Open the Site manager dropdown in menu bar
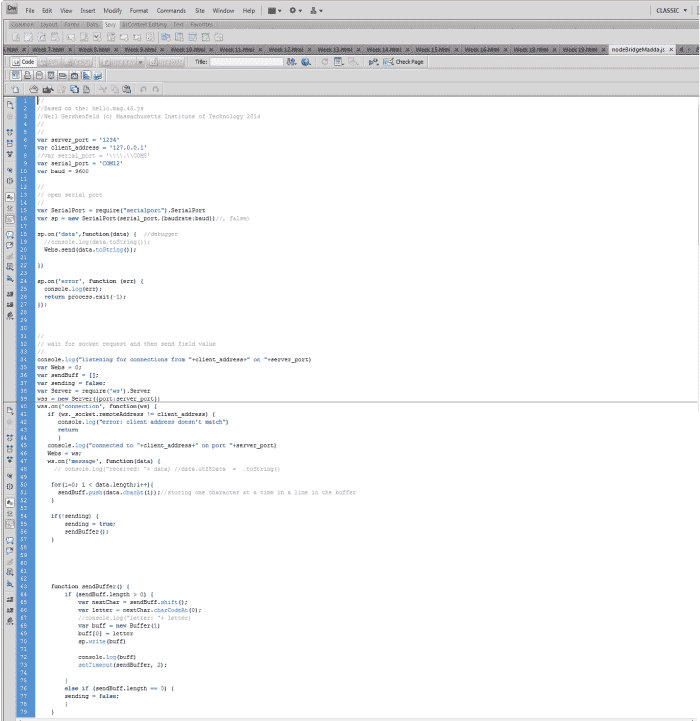This screenshot has height=721, width=700. coord(316,11)
